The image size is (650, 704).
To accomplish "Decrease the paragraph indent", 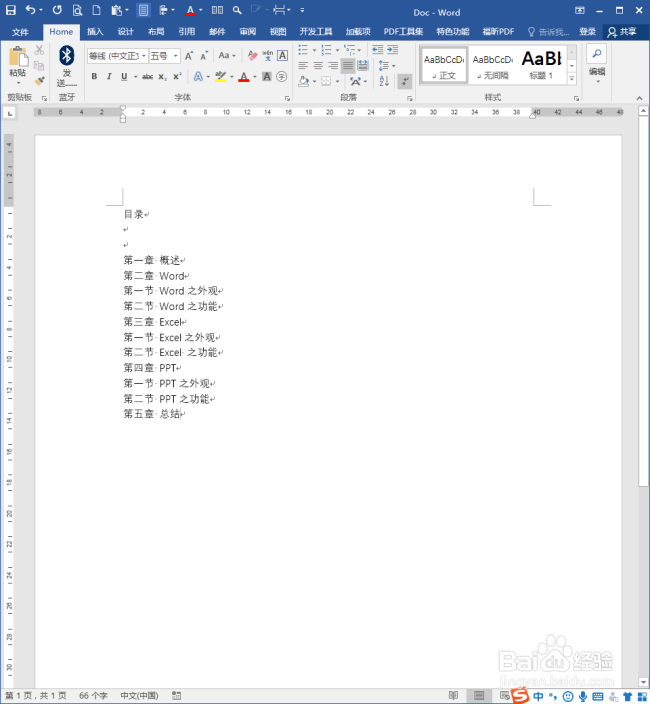I will pyautogui.click(x=378, y=49).
